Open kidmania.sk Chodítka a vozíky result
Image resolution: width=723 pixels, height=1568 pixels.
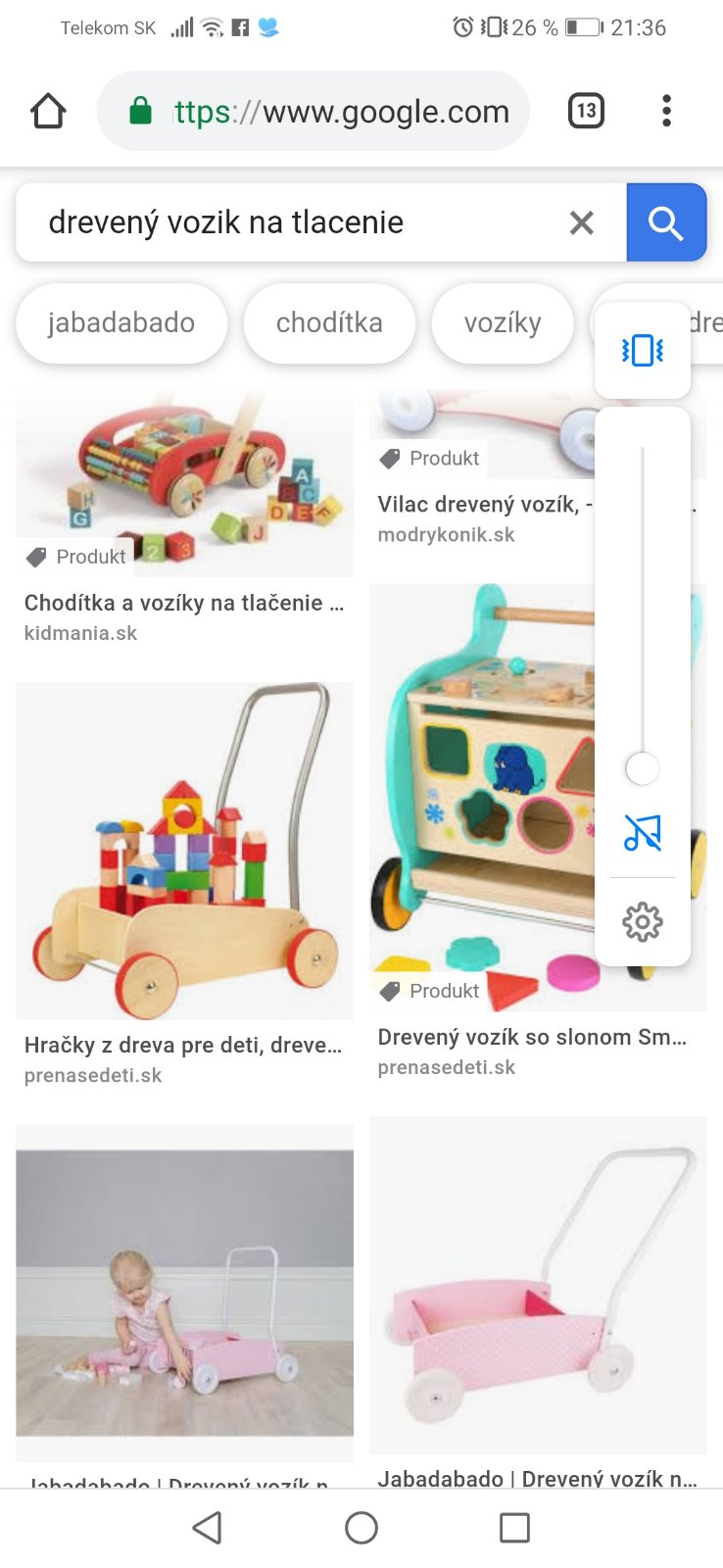point(184,603)
